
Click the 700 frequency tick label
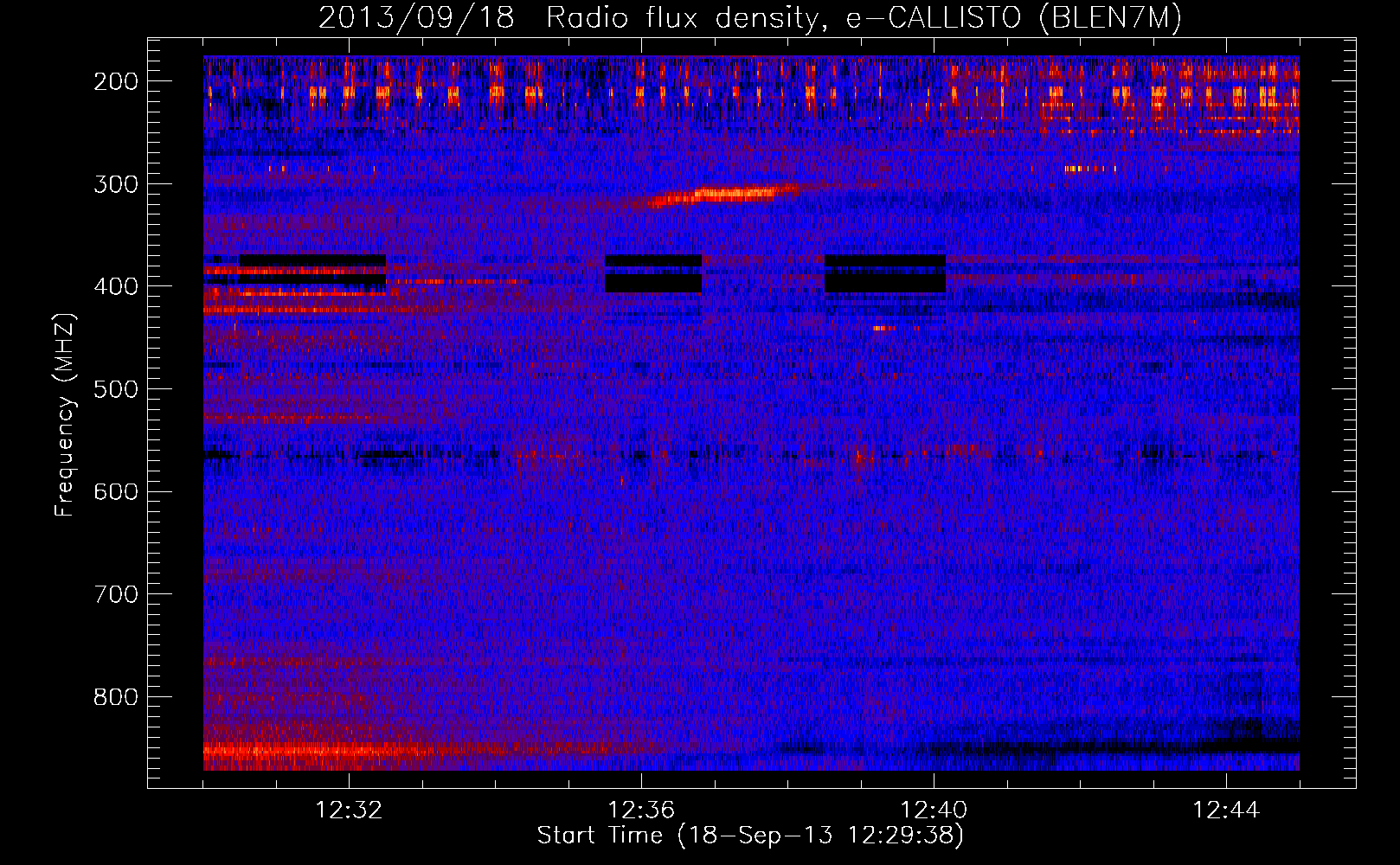(x=116, y=594)
